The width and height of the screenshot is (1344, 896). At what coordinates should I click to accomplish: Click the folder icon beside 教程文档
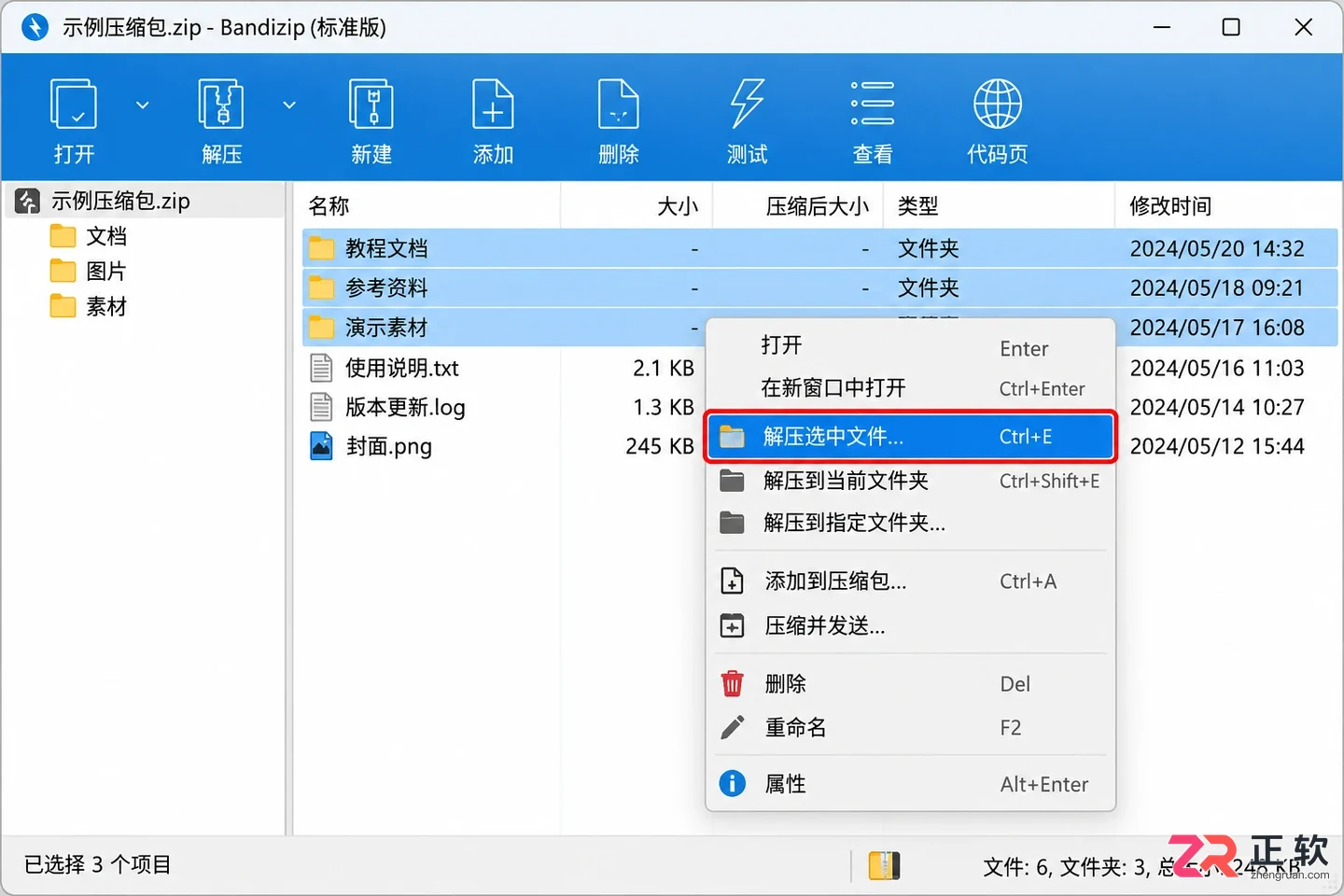click(x=321, y=248)
